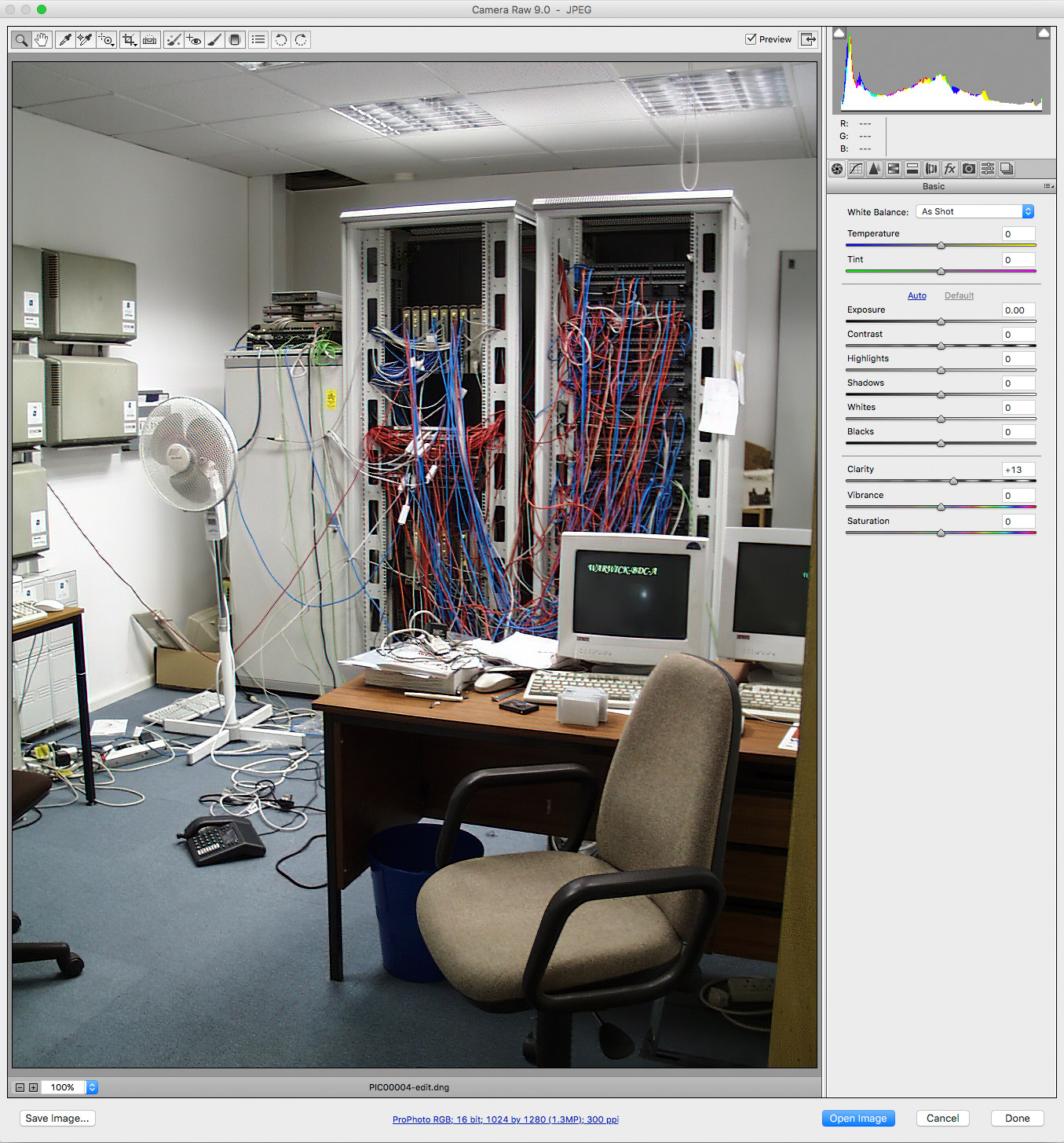Select the Red Eye Removal tool
Viewport: 1064px width, 1143px height.
[x=194, y=39]
